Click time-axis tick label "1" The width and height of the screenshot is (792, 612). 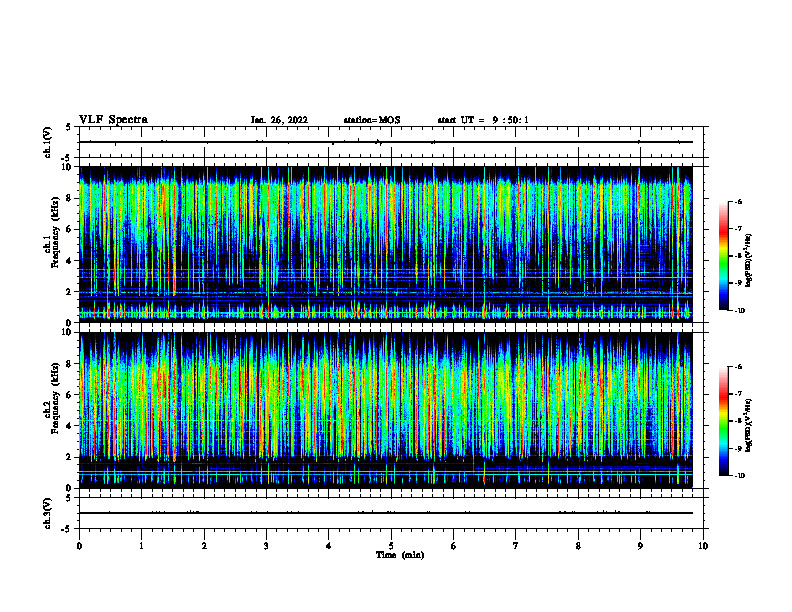click(x=141, y=546)
